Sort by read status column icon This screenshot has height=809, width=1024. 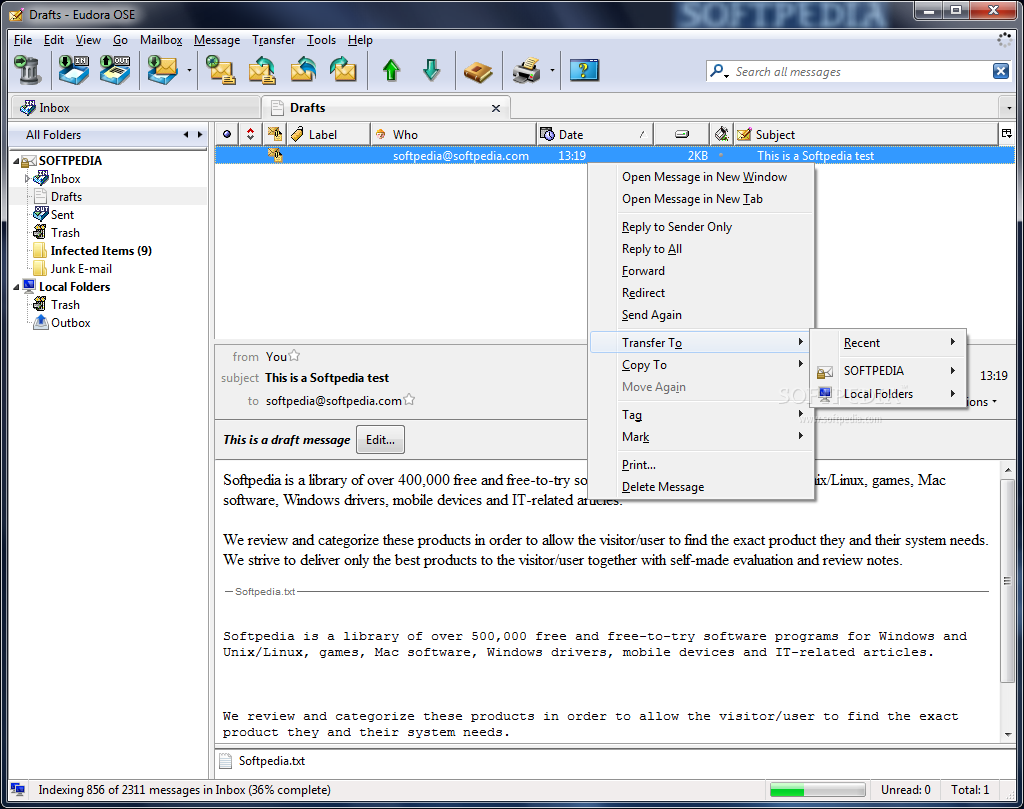point(227,134)
